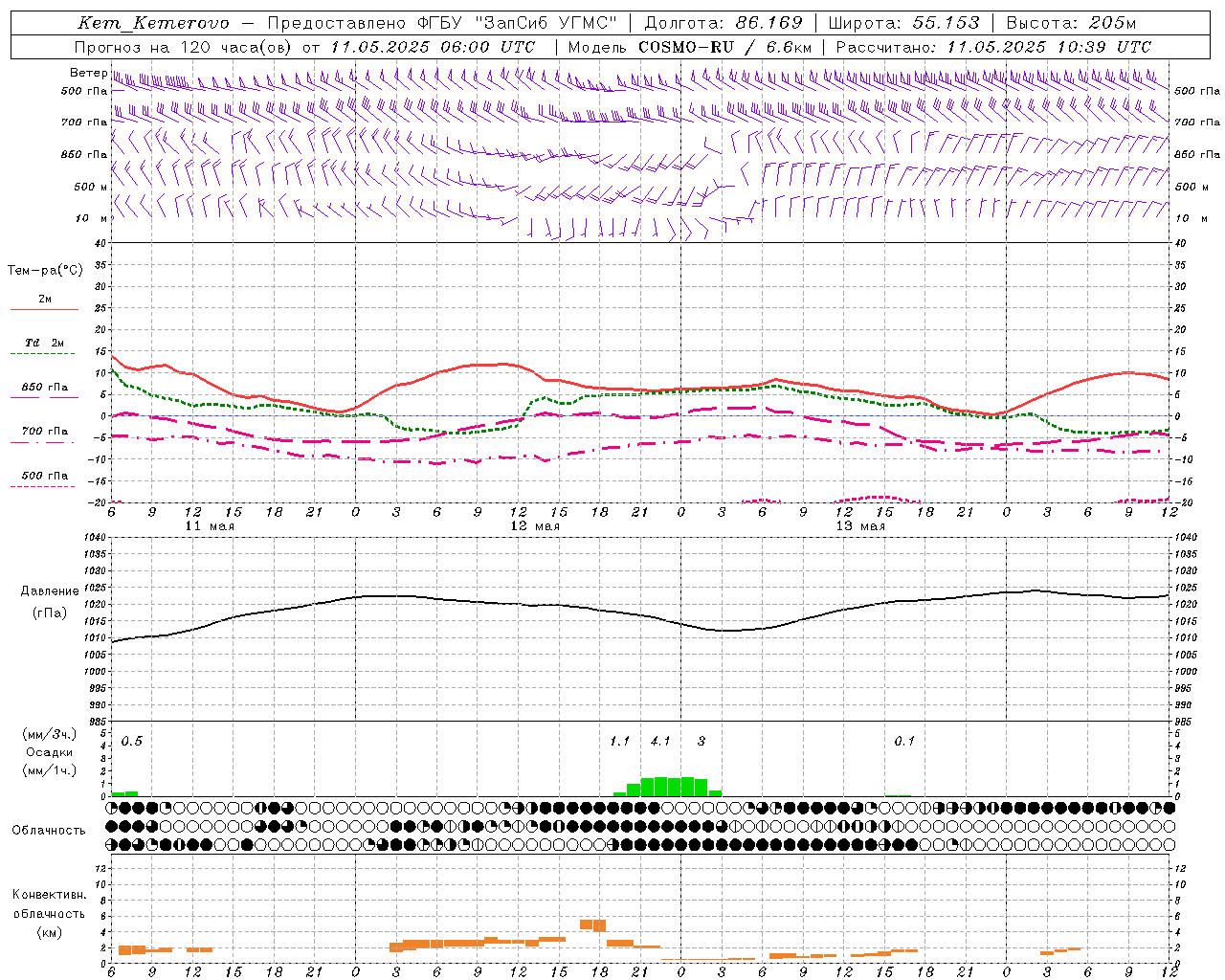Click the 0.5 precipitation amount value
Viewport: 1225px width, 980px height.
(x=132, y=742)
